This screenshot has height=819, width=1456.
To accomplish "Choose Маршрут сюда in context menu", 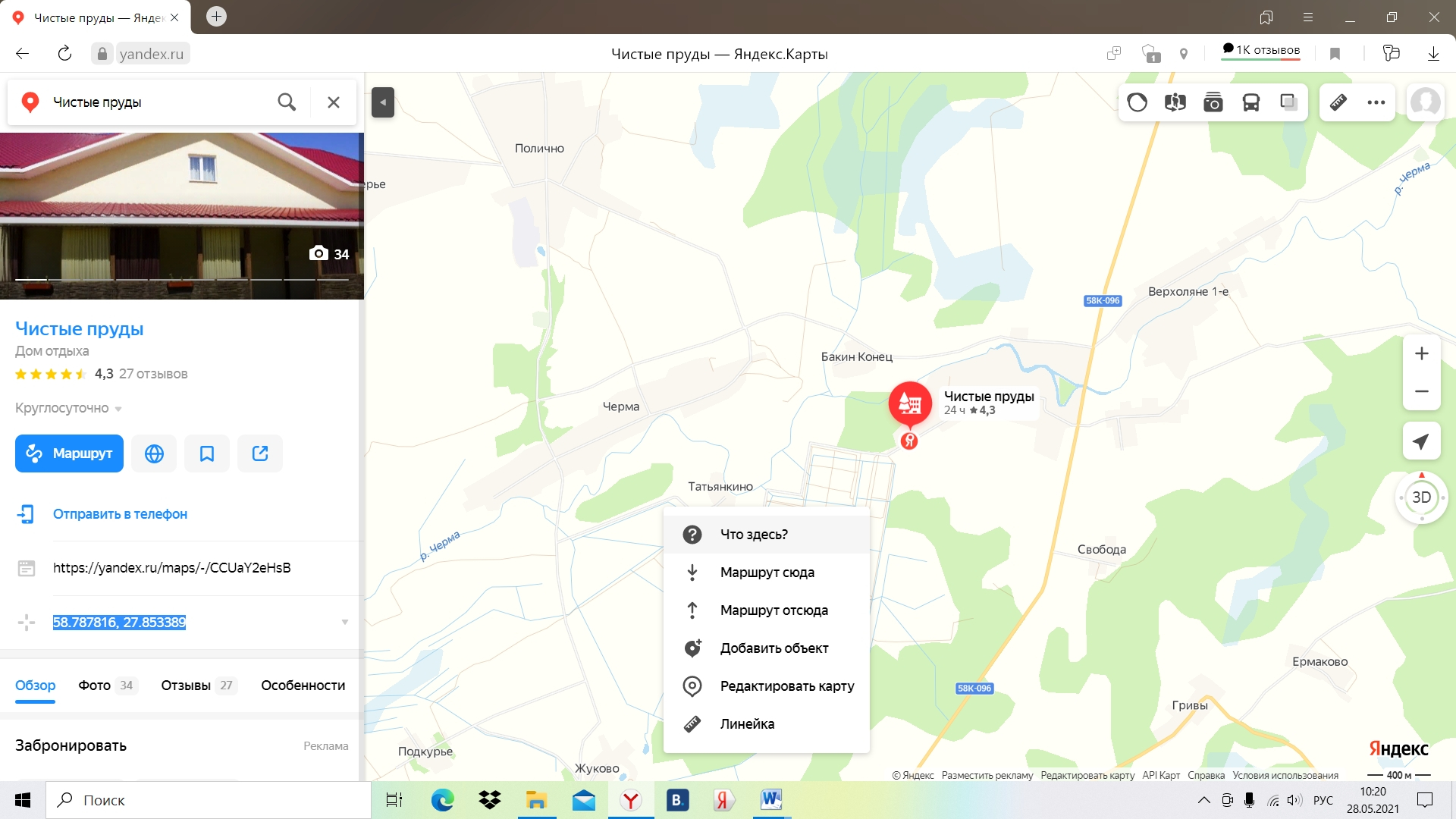I will (x=767, y=573).
